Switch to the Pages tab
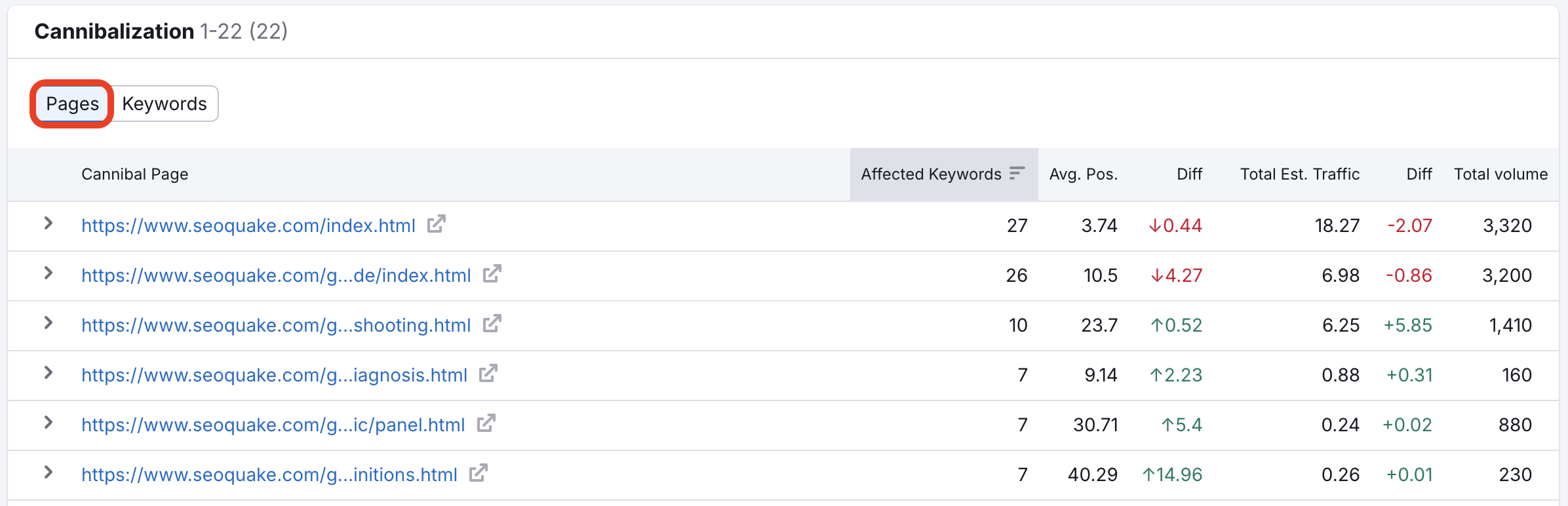Viewport: 1568px width, 506px height. (72, 104)
